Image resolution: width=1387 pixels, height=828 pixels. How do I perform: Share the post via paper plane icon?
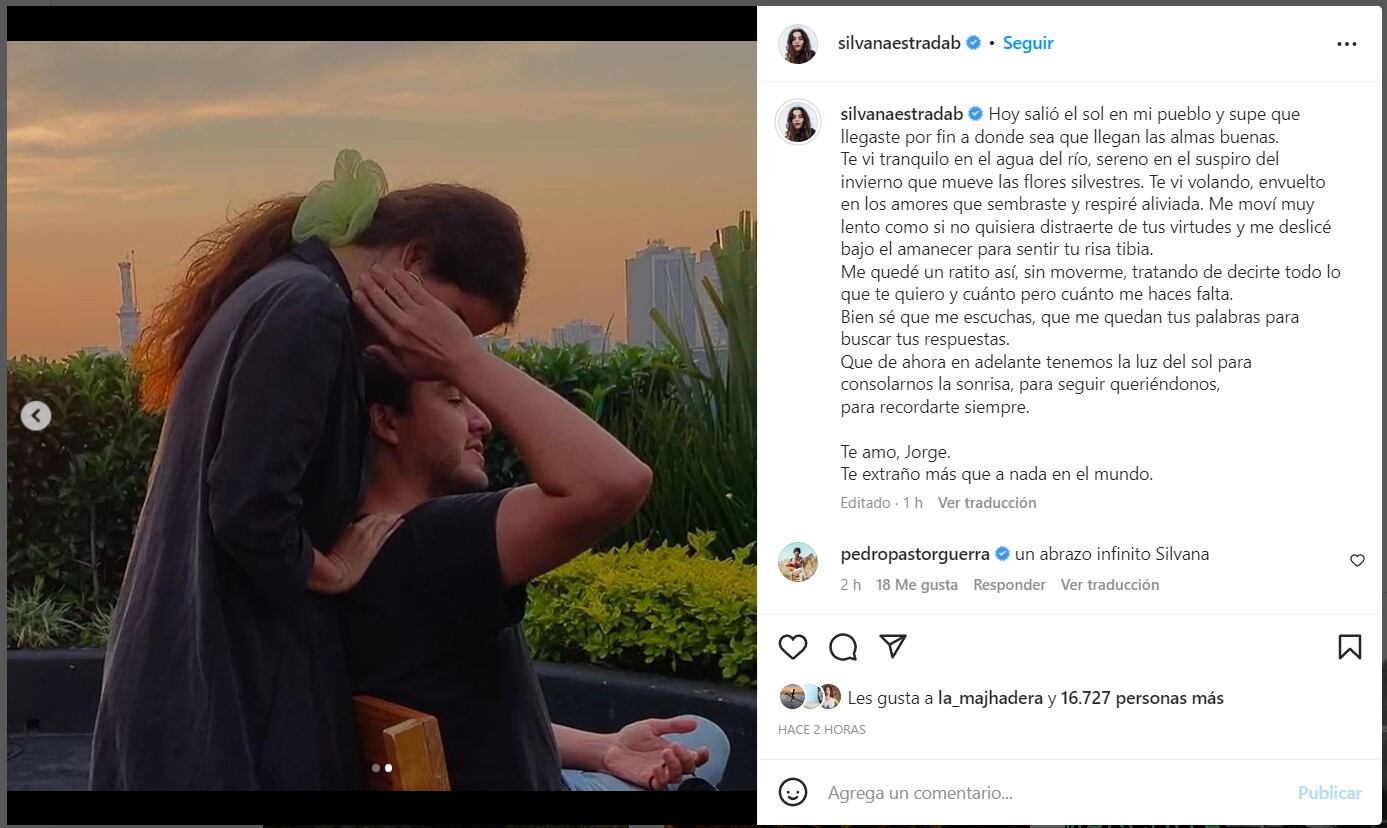point(893,647)
